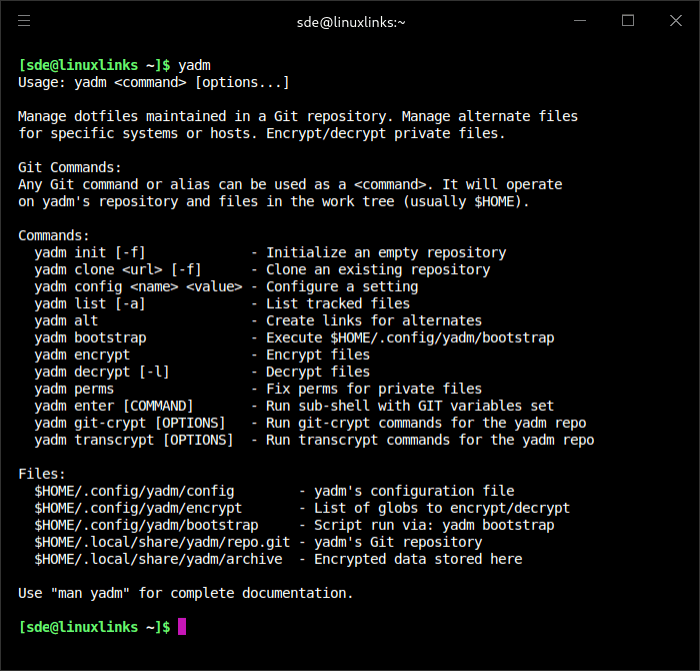Click the path $HOME/.config/yadm/encrypt

coord(138,508)
